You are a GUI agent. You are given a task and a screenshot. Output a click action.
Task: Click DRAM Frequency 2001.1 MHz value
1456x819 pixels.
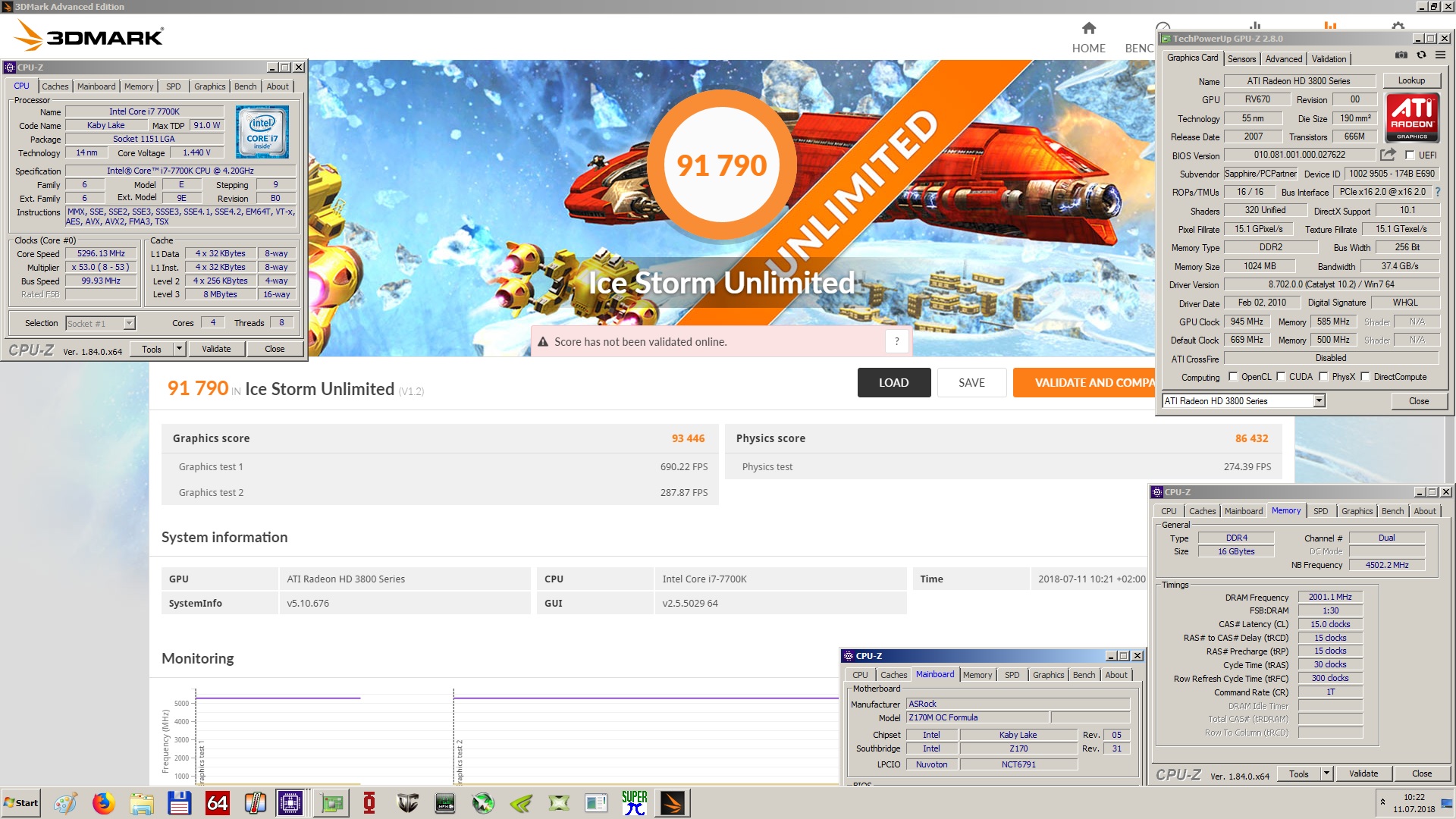click(1330, 598)
